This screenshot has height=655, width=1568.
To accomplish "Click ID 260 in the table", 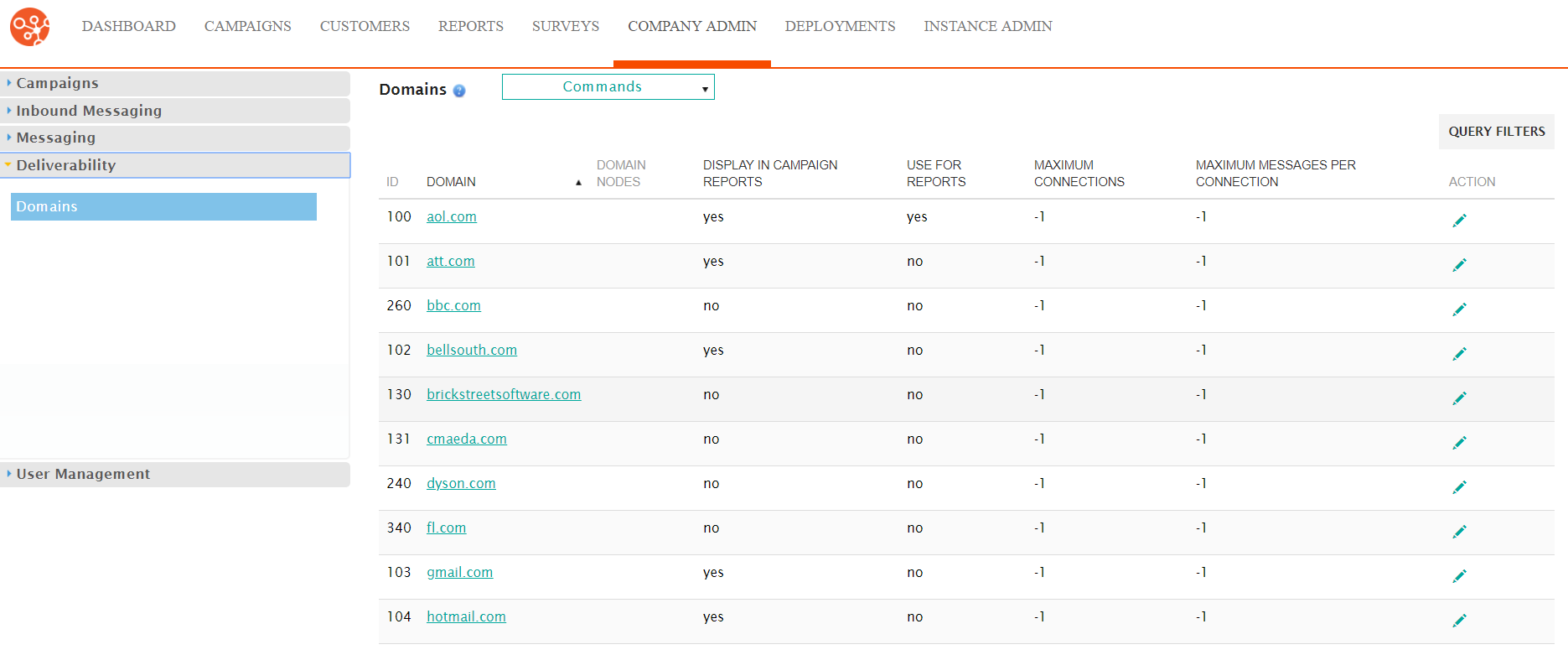I will click(x=399, y=305).
